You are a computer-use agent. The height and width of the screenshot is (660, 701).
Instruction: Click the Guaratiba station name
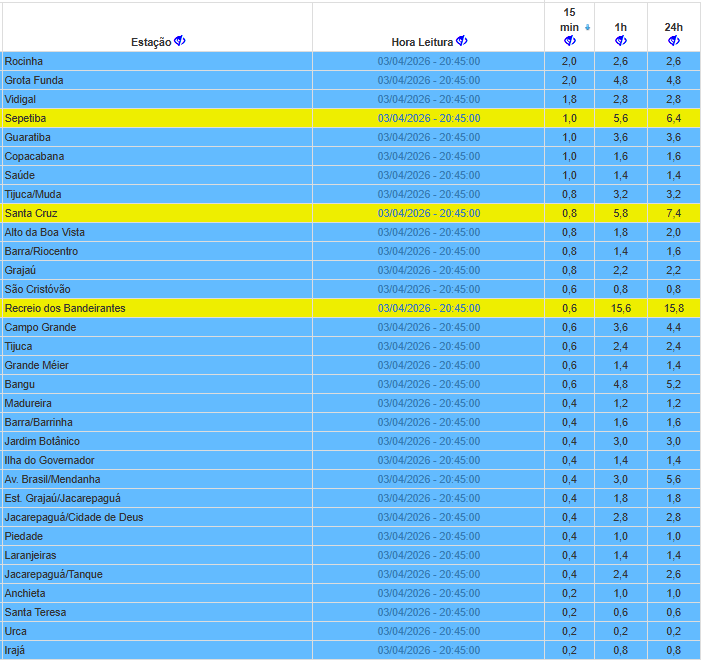coord(28,137)
